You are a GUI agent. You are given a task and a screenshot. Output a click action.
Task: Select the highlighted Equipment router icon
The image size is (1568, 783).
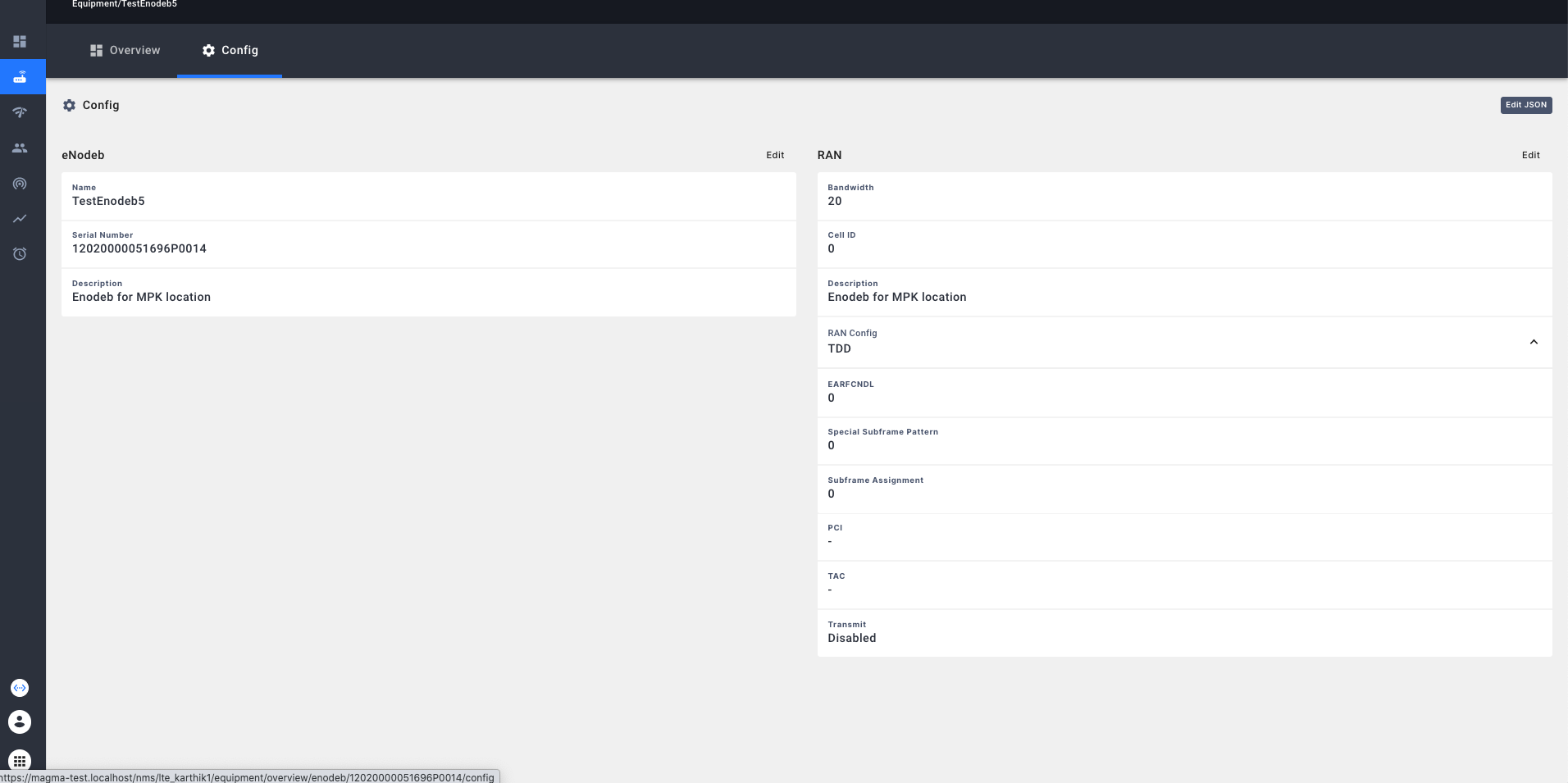click(21, 76)
